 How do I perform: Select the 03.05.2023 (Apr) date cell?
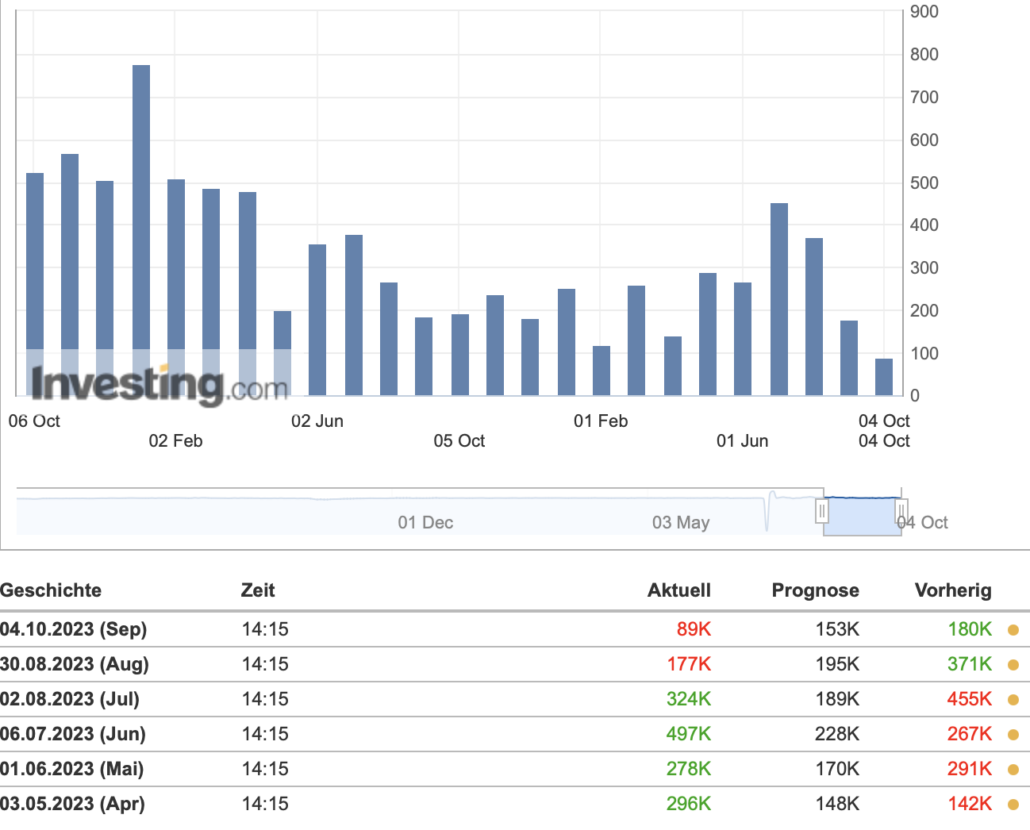click(72, 803)
